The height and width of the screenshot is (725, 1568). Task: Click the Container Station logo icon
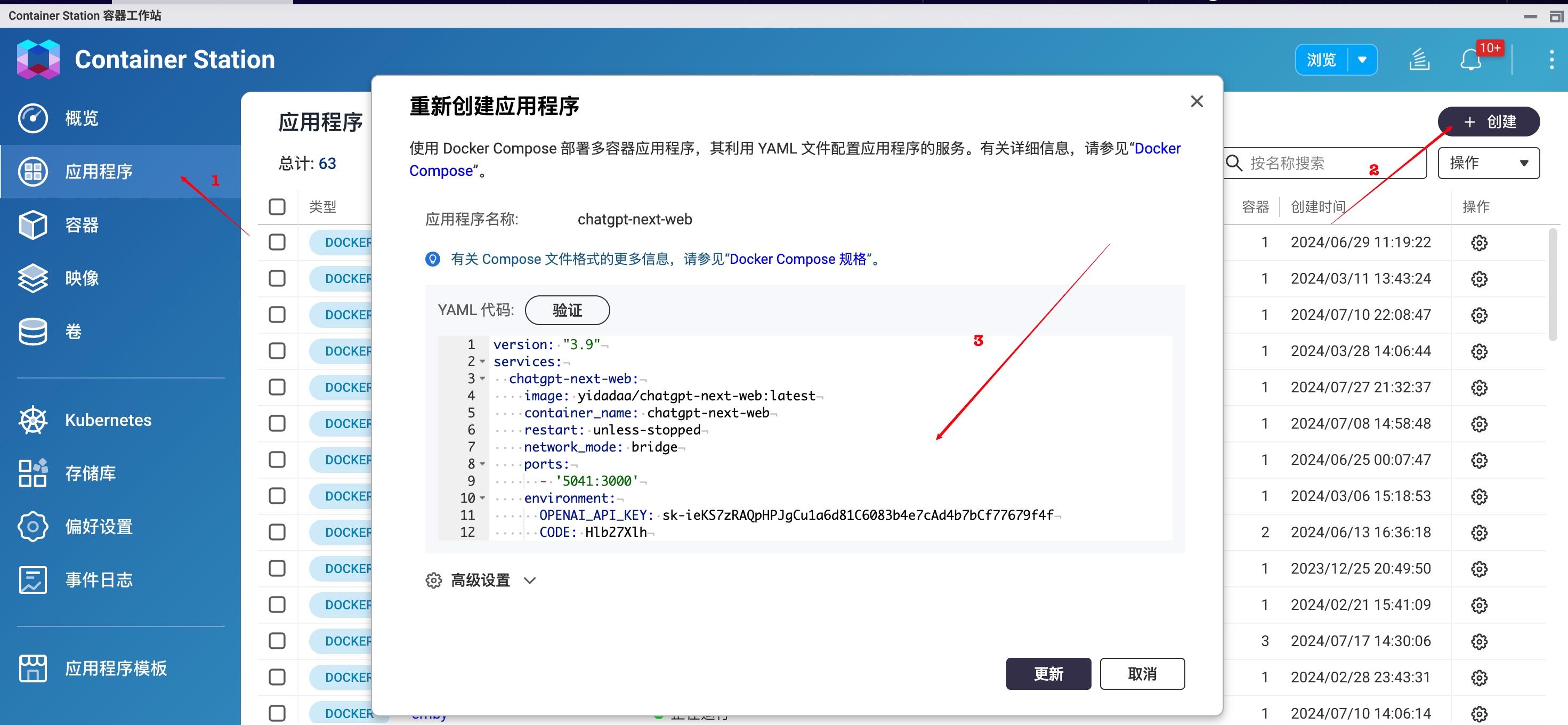tap(38, 59)
